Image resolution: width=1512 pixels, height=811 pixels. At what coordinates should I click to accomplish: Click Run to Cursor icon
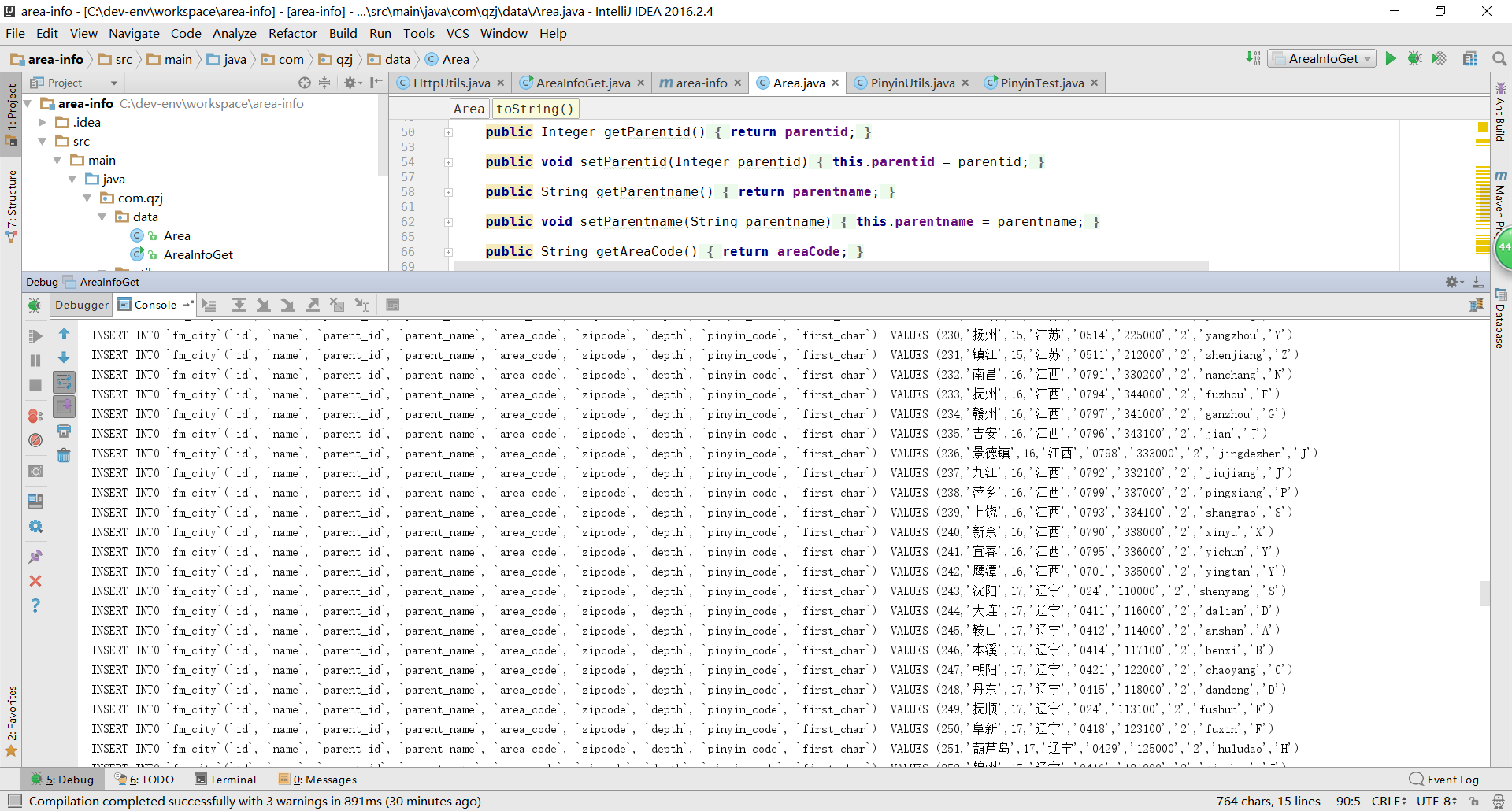(x=361, y=305)
